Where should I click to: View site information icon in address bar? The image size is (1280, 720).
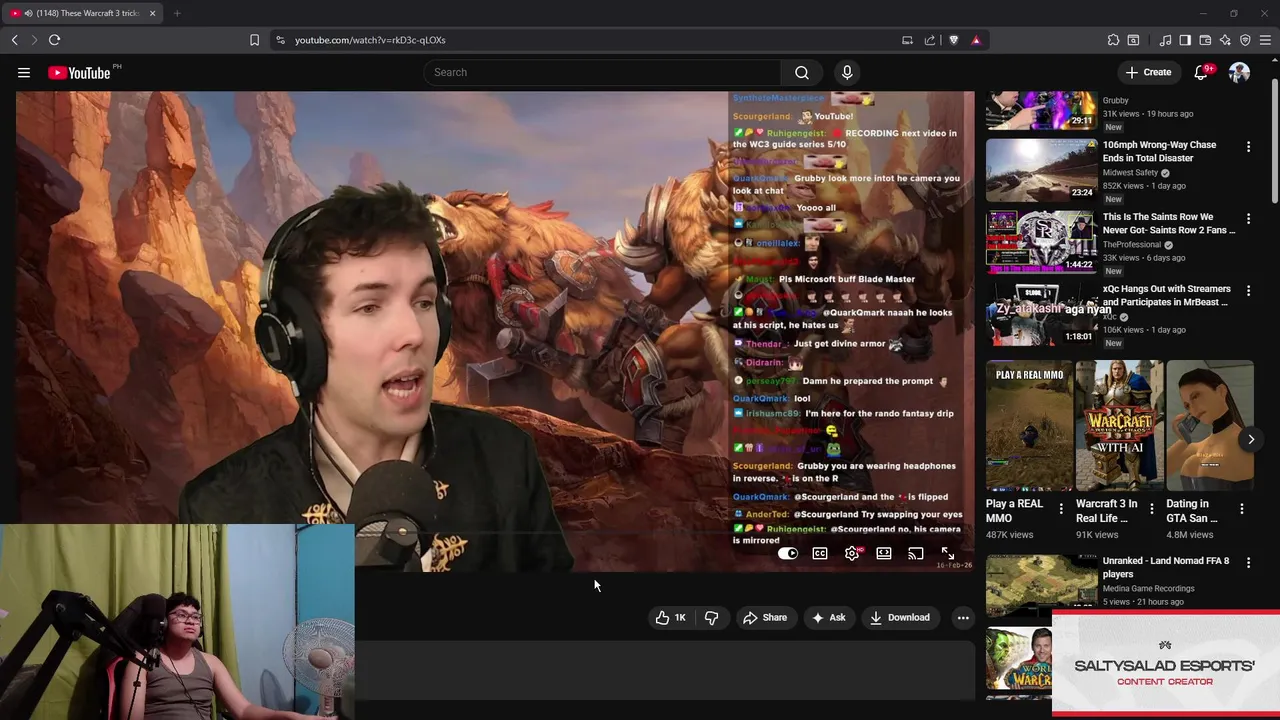280,40
